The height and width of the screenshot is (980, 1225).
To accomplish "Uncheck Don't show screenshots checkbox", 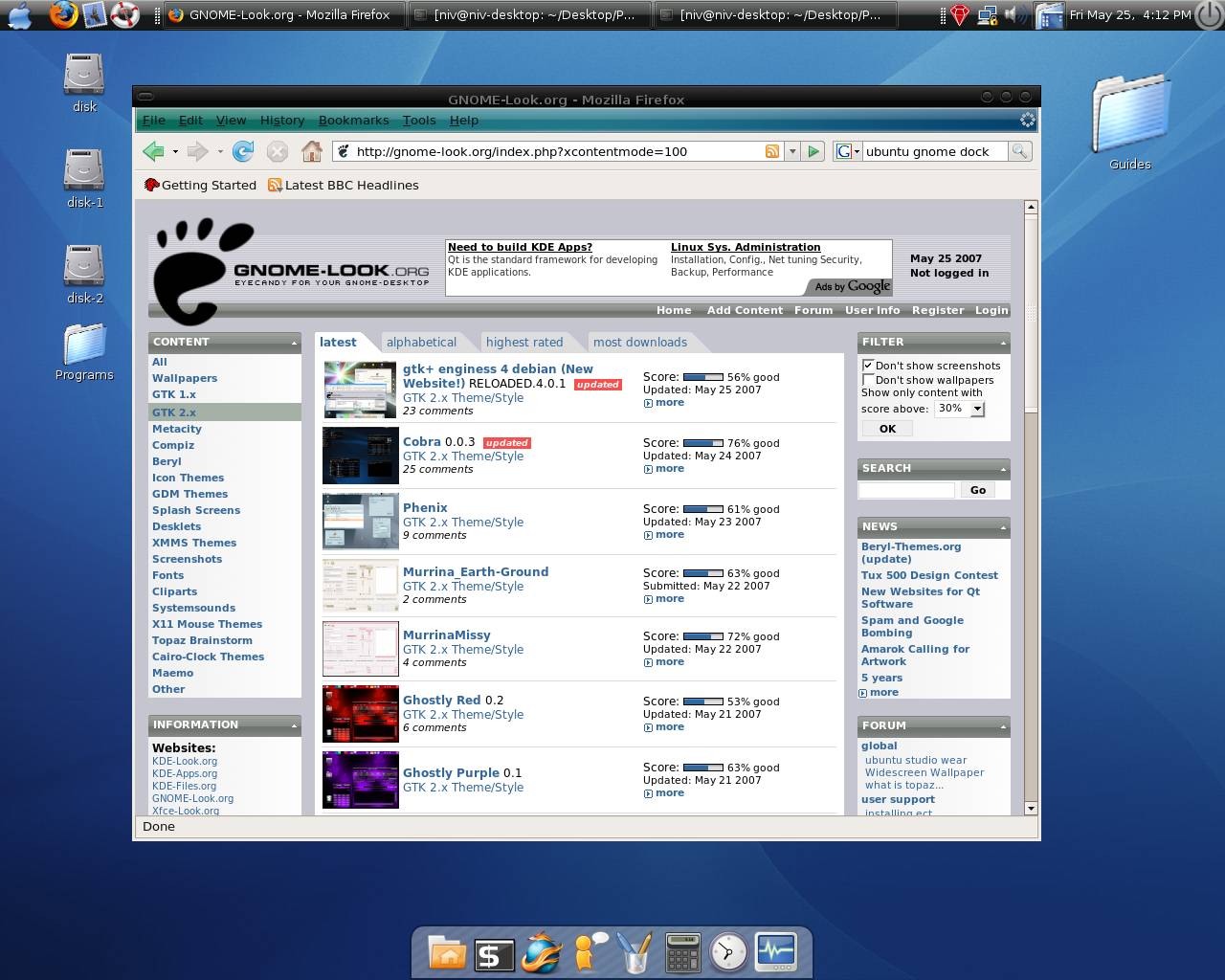I will point(868,366).
